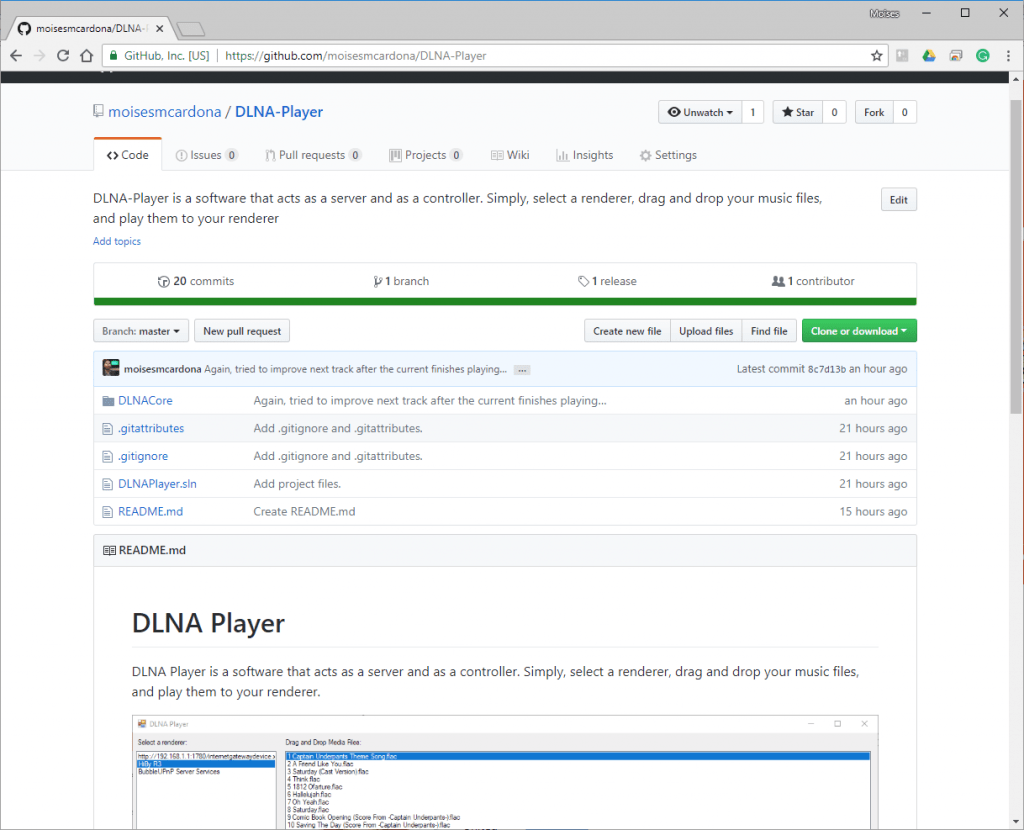Click the grey extension icon beside the star
Screen dimensions: 1024x830
tap(902, 56)
